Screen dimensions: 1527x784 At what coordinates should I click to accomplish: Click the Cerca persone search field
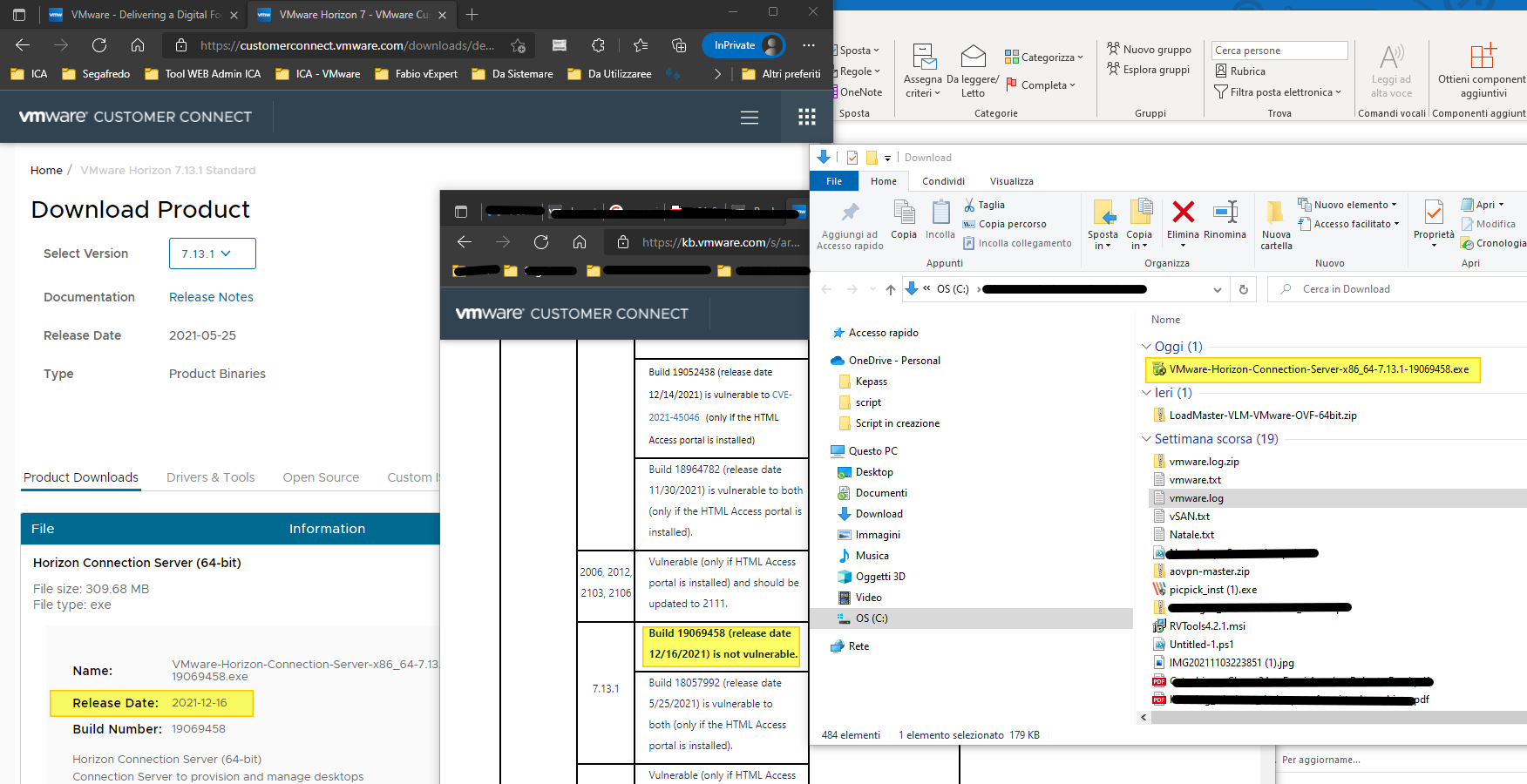point(1279,51)
